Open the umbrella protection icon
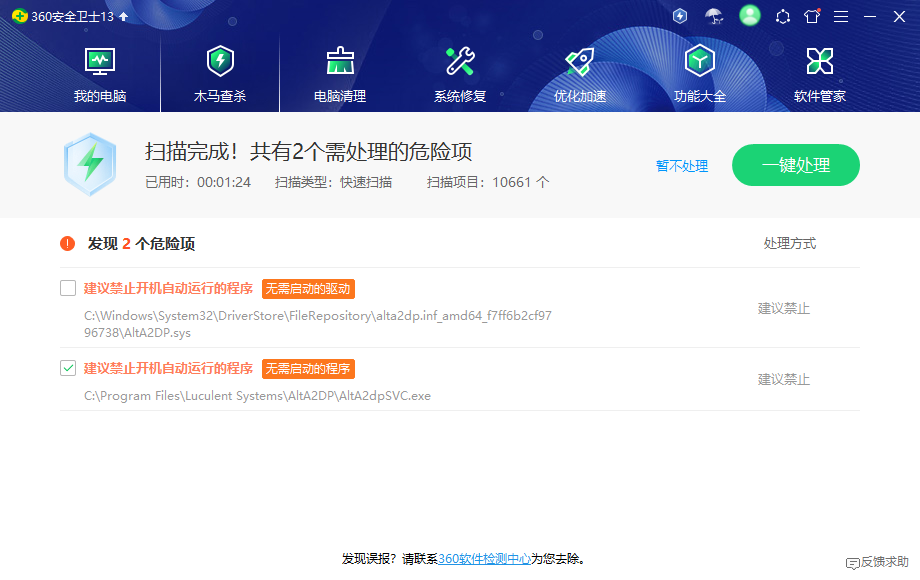 pos(714,16)
